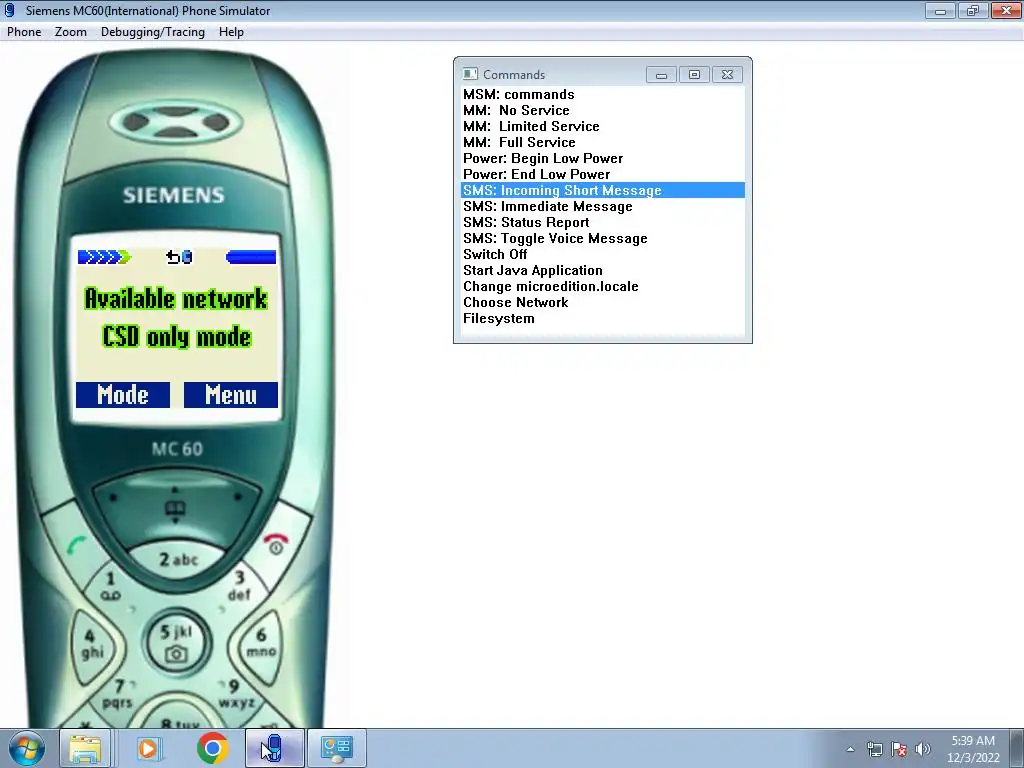
Task: Select the Filesystem command
Action: (x=603, y=319)
